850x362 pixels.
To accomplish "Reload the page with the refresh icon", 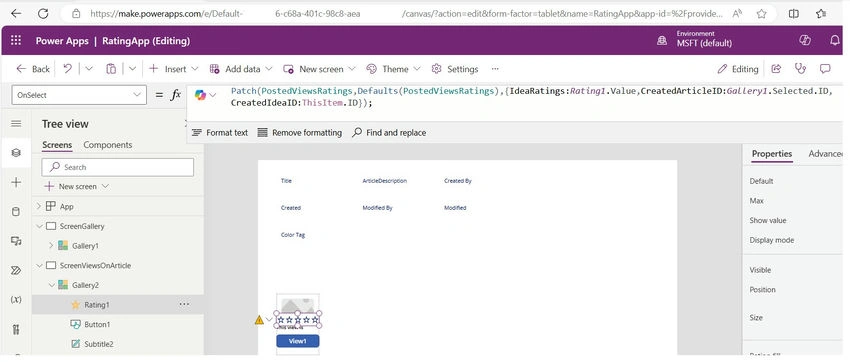I will [x=43, y=14].
